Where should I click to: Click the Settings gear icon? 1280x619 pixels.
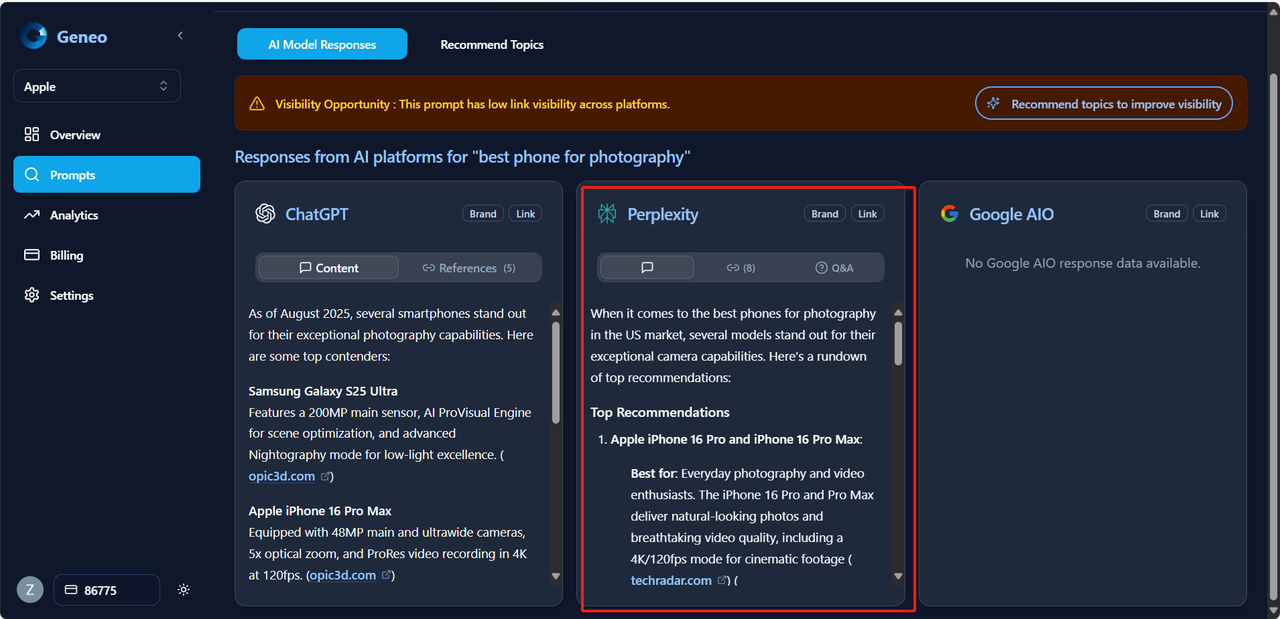(32, 295)
